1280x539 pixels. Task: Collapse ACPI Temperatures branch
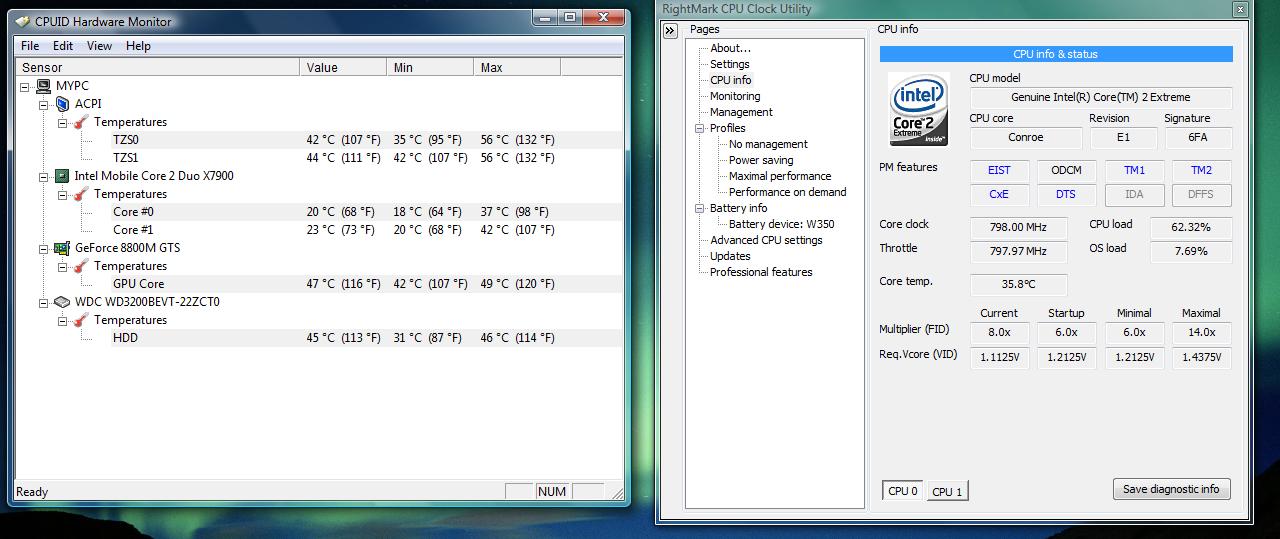pyautogui.click(x=63, y=123)
